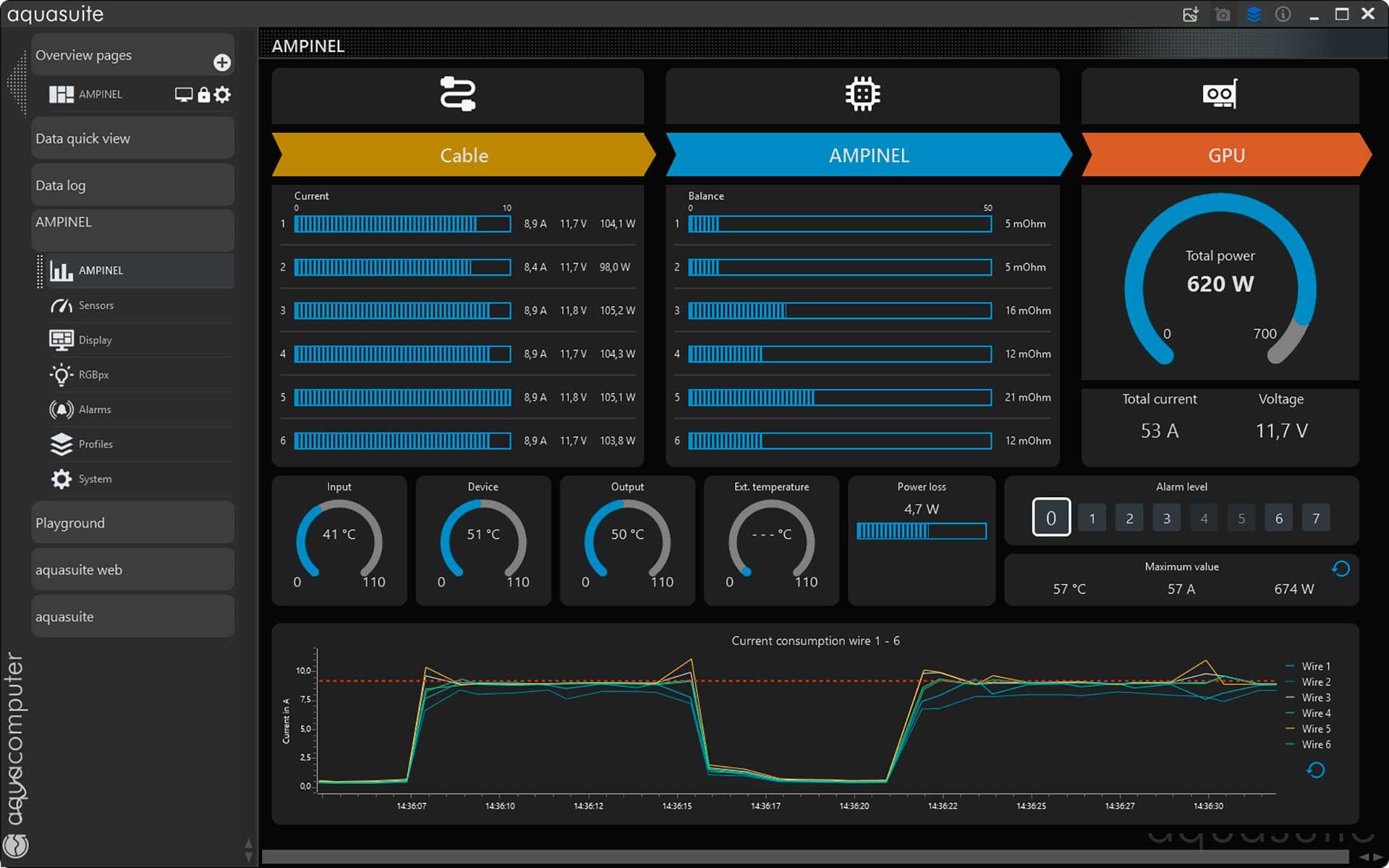Toggle the lock icon on the AMPINEL overview page

(x=204, y=95)
